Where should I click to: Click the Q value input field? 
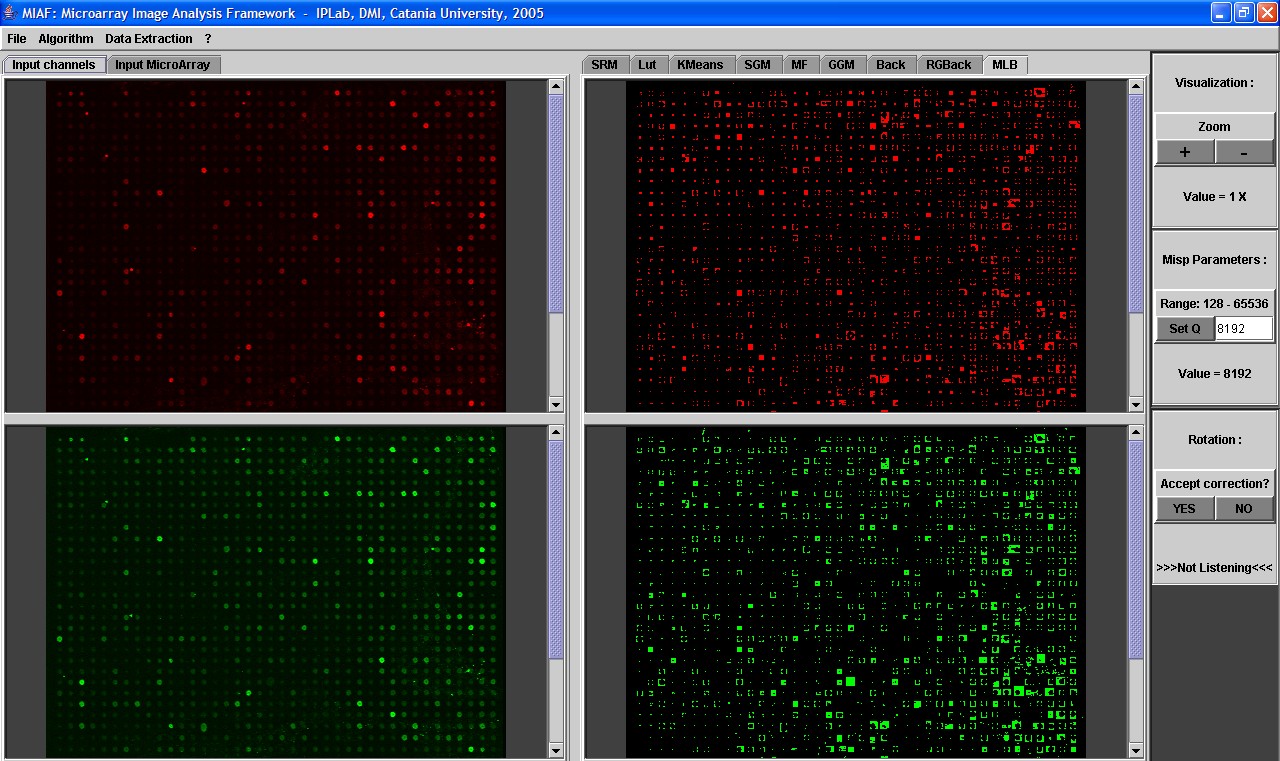(1244, 329)
